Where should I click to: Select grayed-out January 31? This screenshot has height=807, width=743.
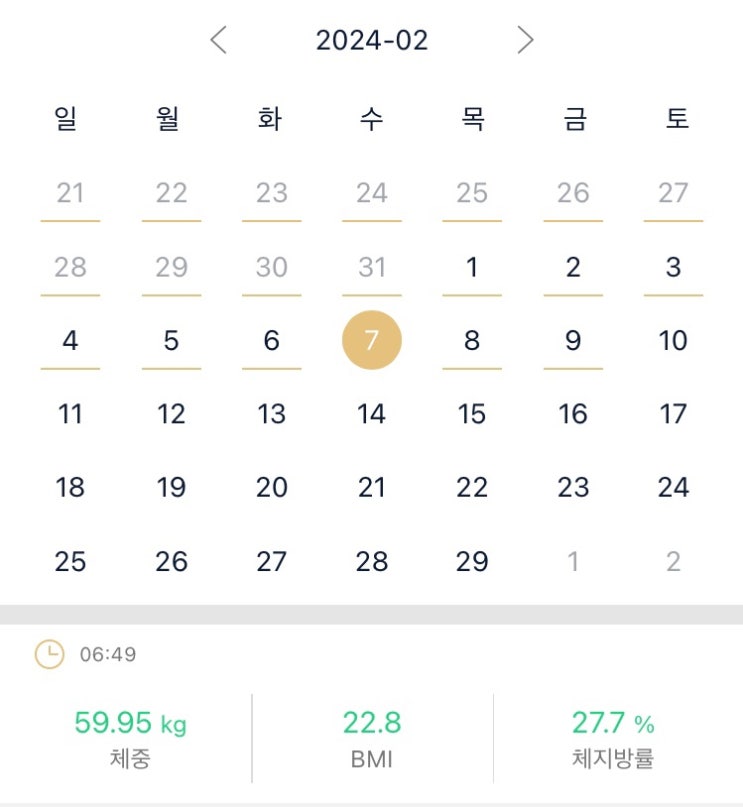372,267
